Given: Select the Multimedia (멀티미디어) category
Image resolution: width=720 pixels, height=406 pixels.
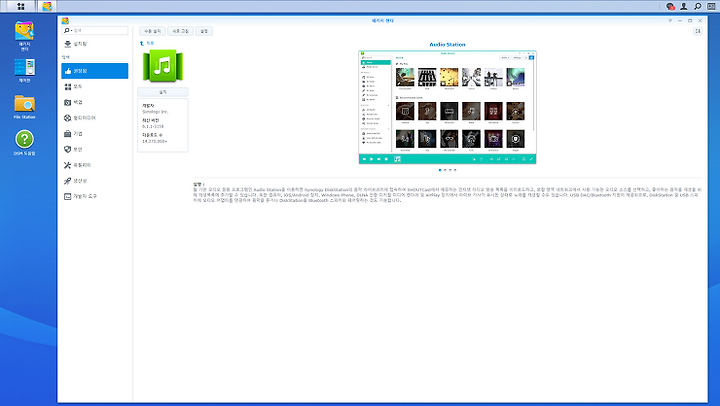Looking at the screenshot, I should [95, 118].
